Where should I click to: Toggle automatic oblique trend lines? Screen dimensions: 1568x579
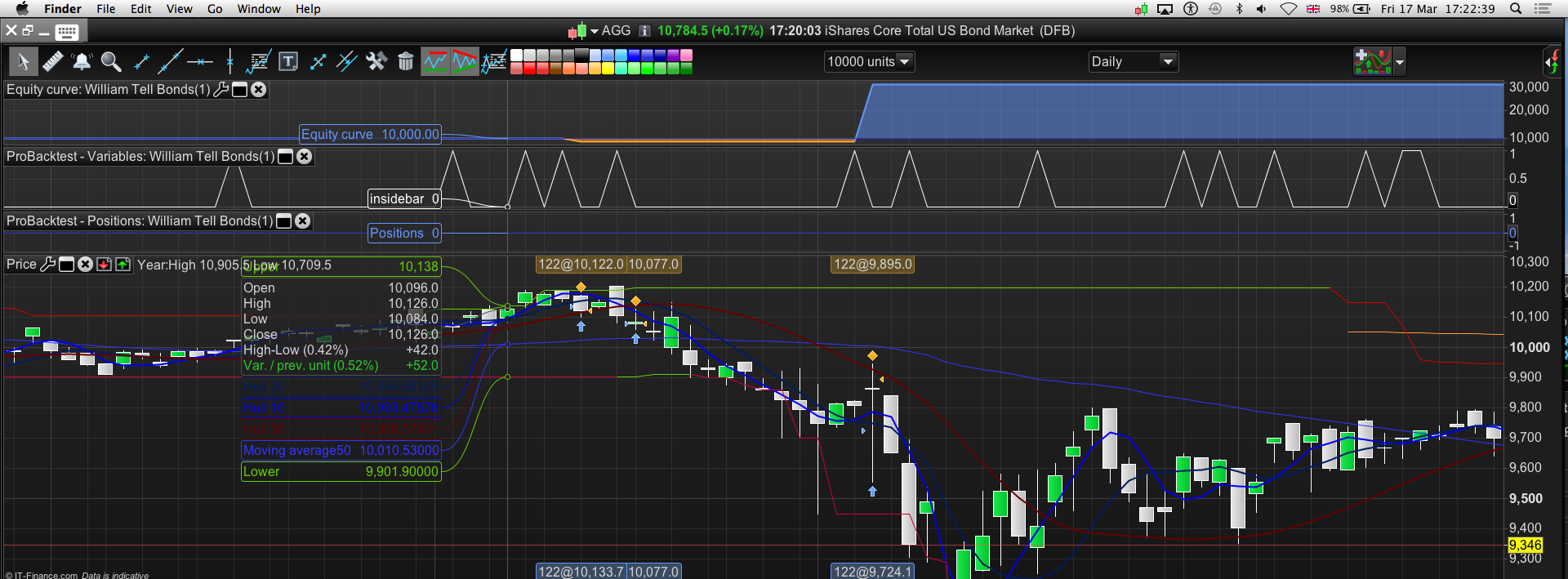point(465,61)
